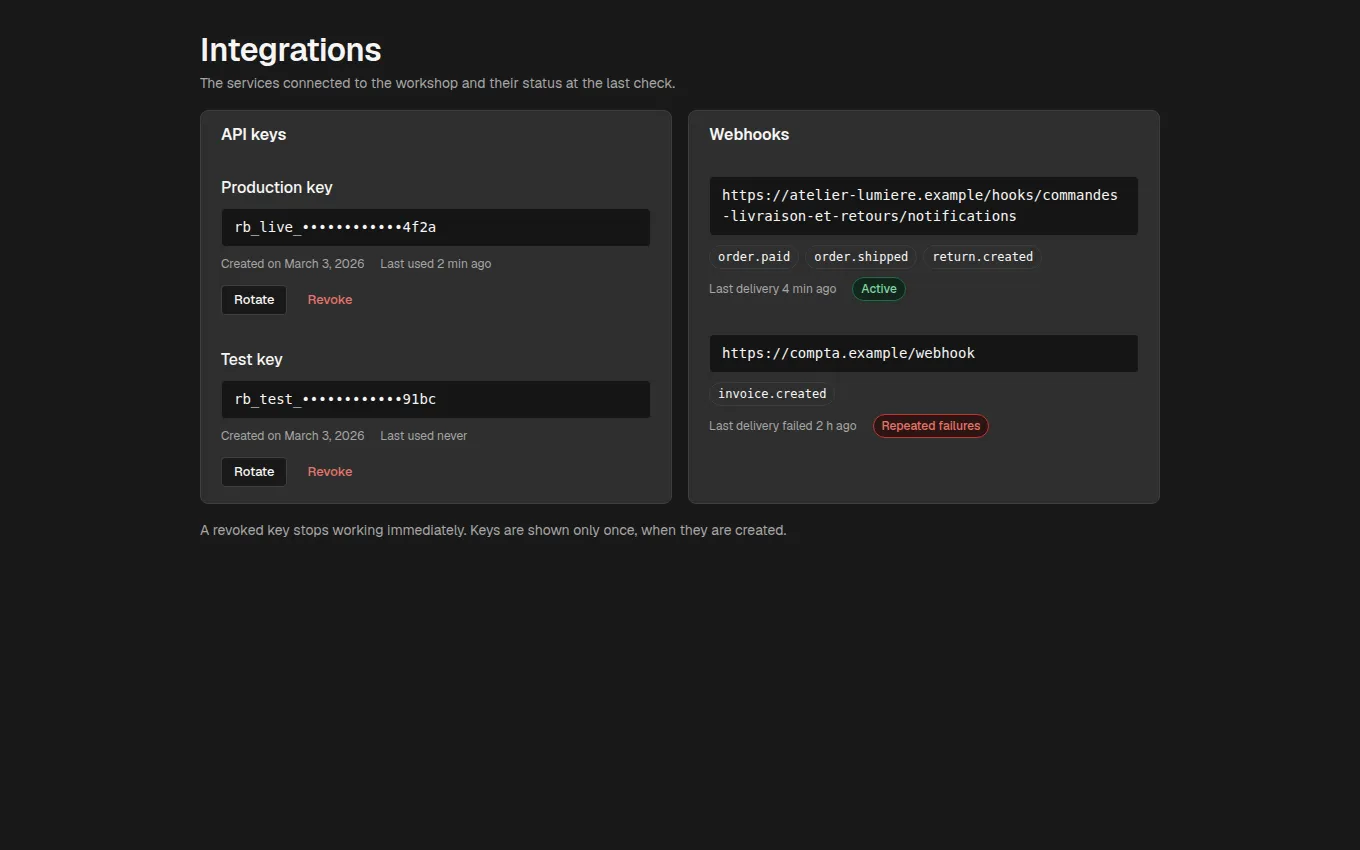This screenshot has height=850, width=1360.
Task: Select the rb_live_ production key field
Action: pos(436,227)
